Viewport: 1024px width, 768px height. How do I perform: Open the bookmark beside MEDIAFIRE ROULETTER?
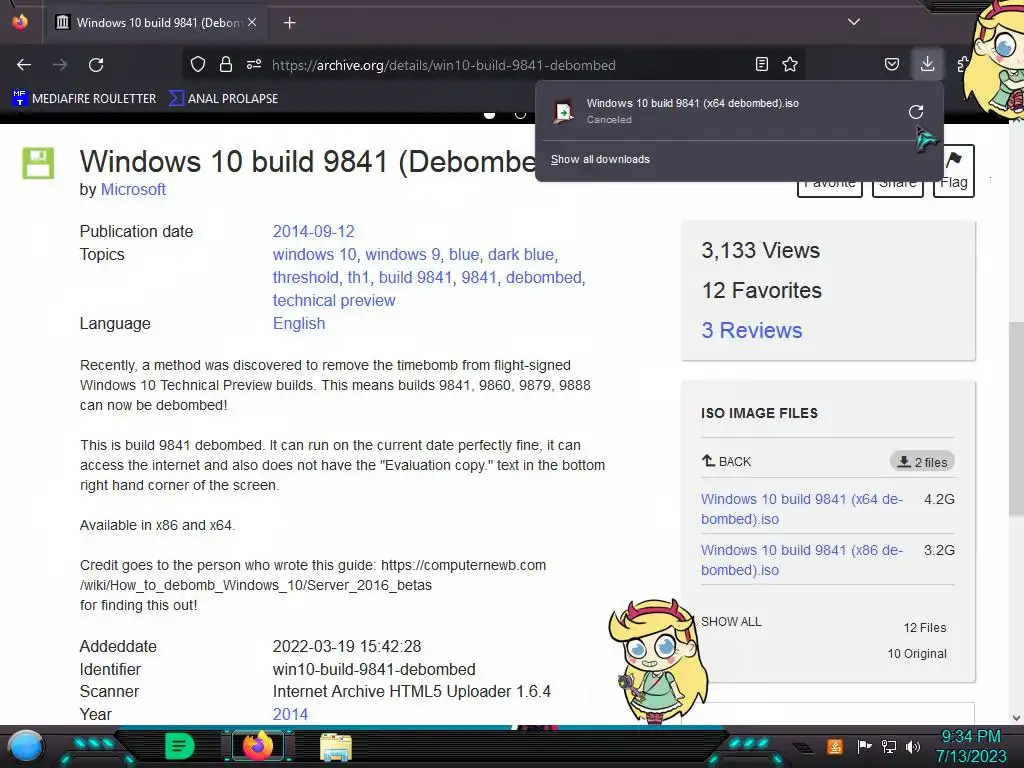(223, 99)
